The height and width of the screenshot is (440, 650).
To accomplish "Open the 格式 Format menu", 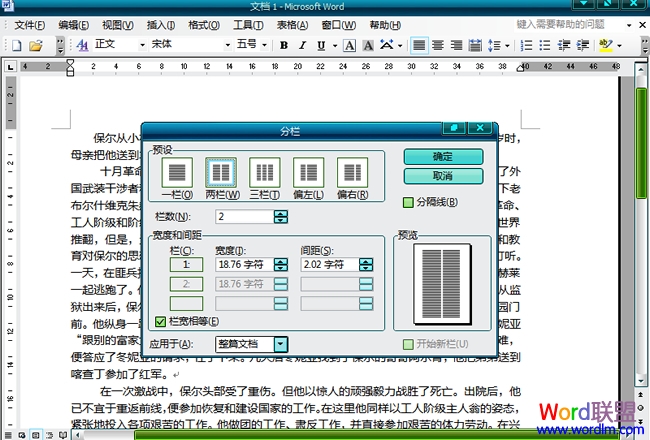I will pos(204,24).
